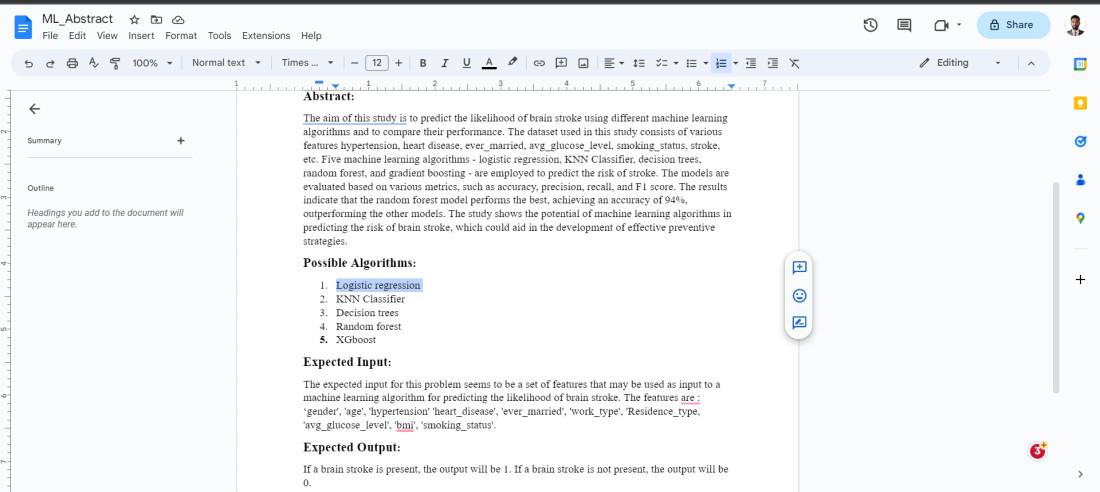Open the Extensions menu
1100x492 pixels.
(266, 36)
